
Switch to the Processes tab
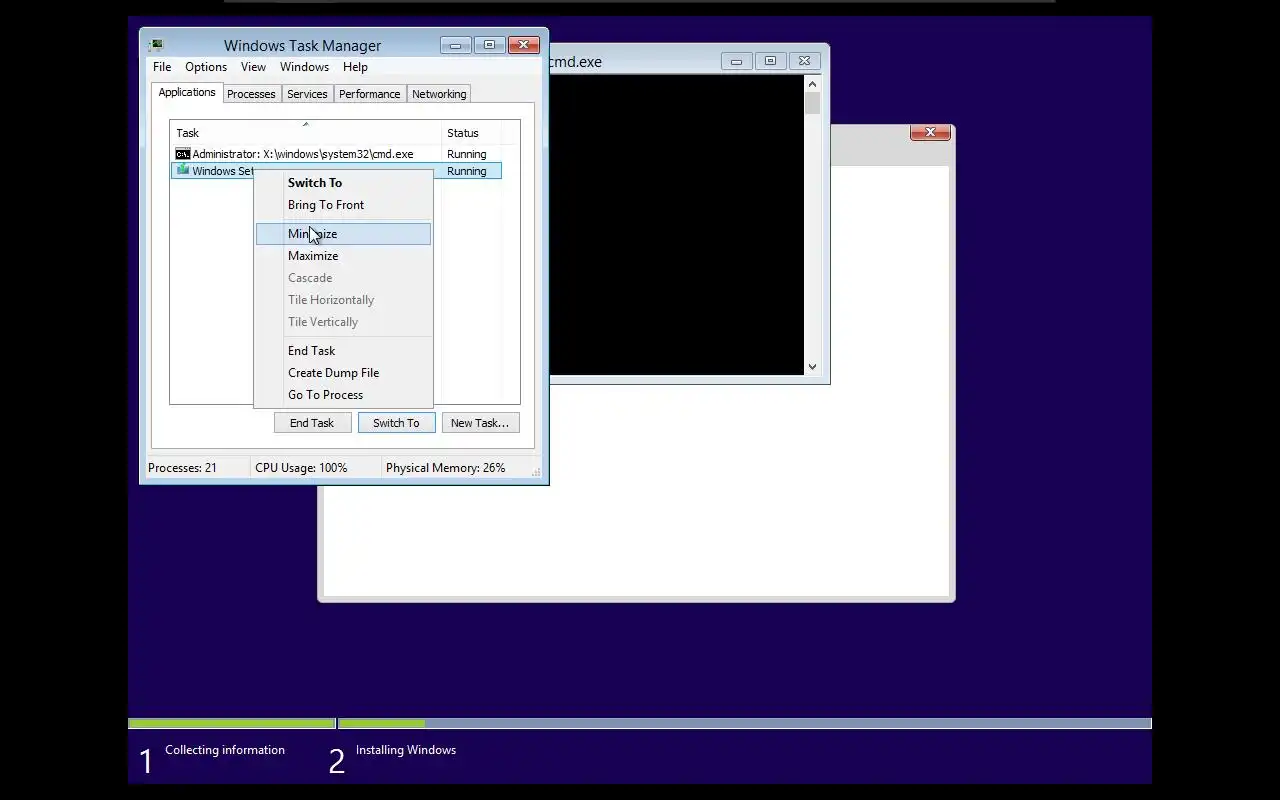pos(251,94)
